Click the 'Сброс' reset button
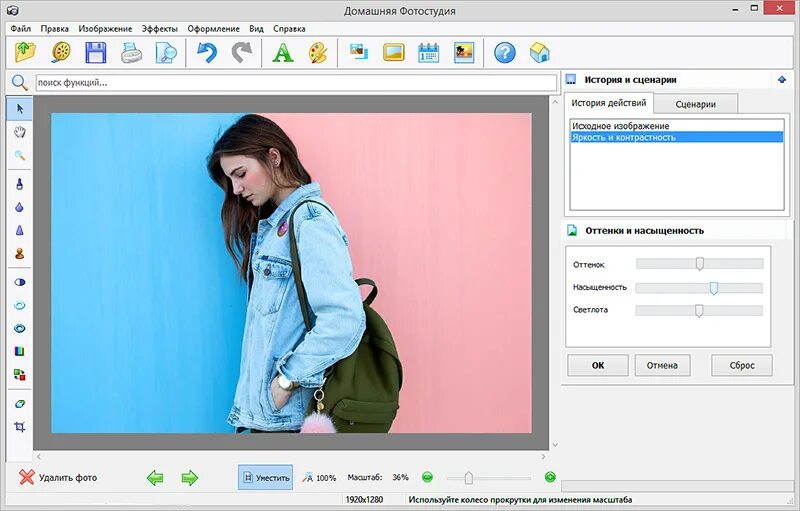Viewport: 800px width, 511px height. [x=741, y=365]
